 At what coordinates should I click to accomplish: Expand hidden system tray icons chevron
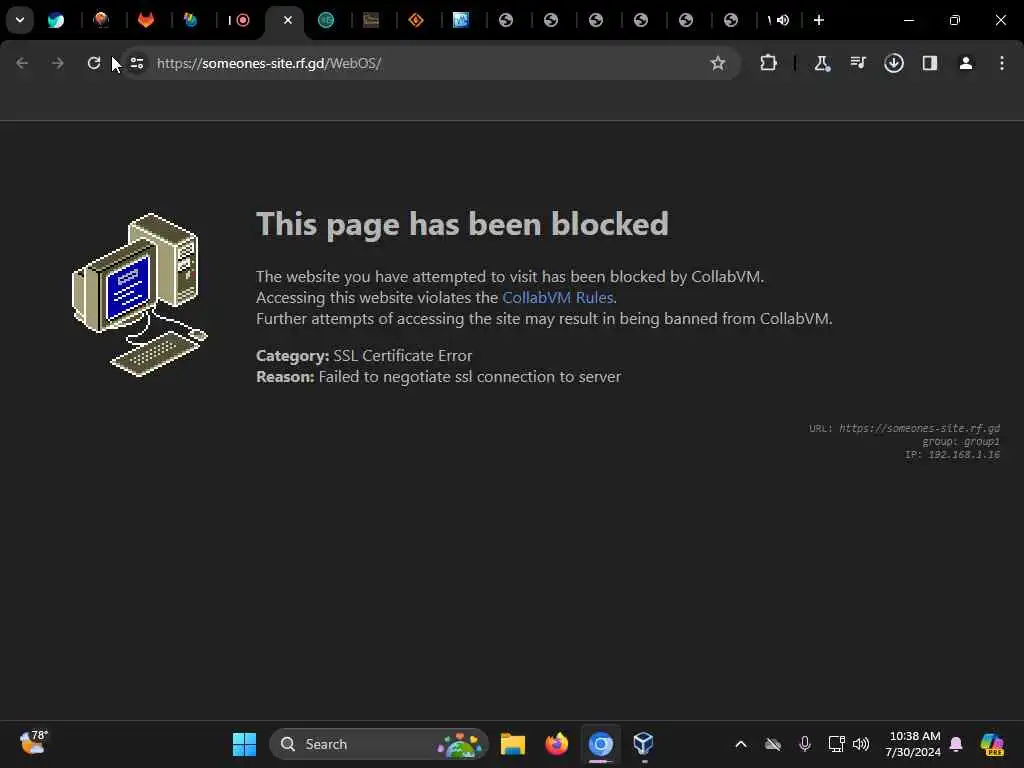pos(741,744)
